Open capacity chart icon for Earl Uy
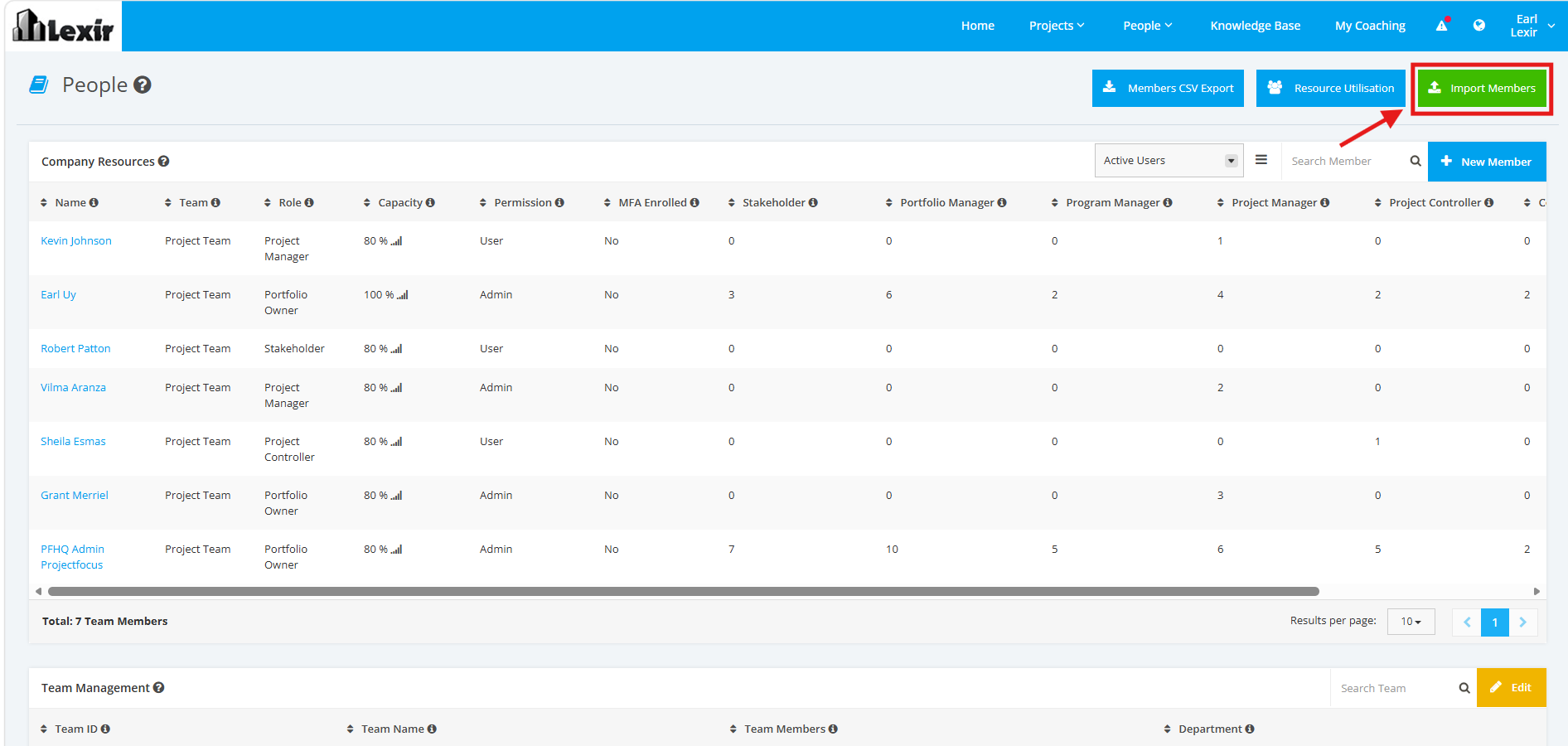The image size is (1568, 746). tap(403, 295)
